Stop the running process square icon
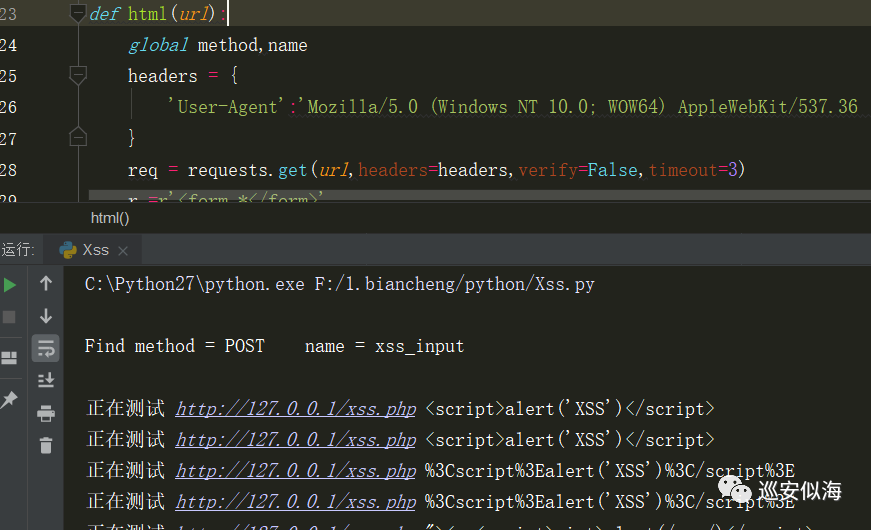The height and width of the screenshot is (530, 871). (x=9, y=317)
